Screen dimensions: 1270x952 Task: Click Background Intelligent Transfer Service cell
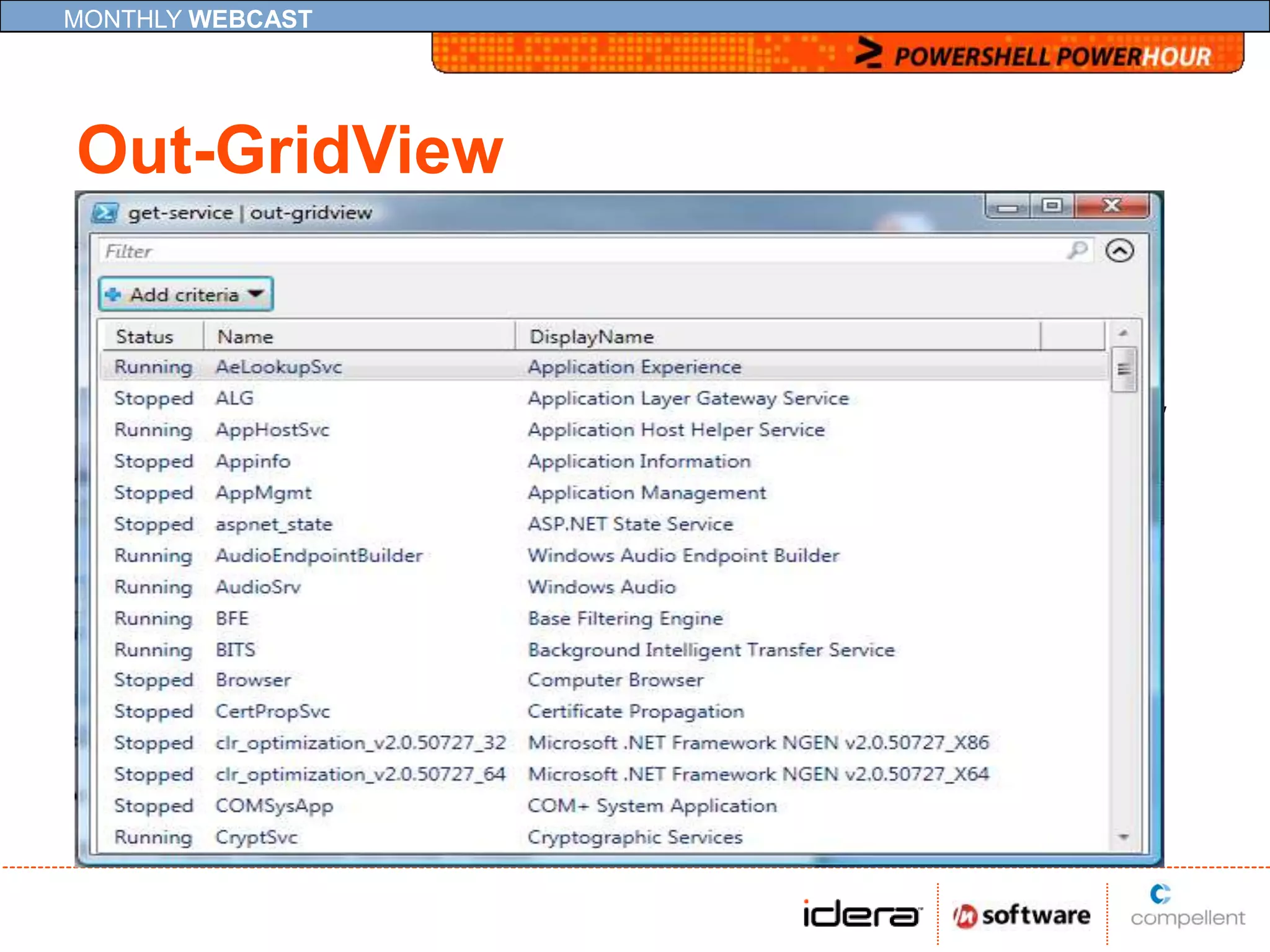point(711,650)
